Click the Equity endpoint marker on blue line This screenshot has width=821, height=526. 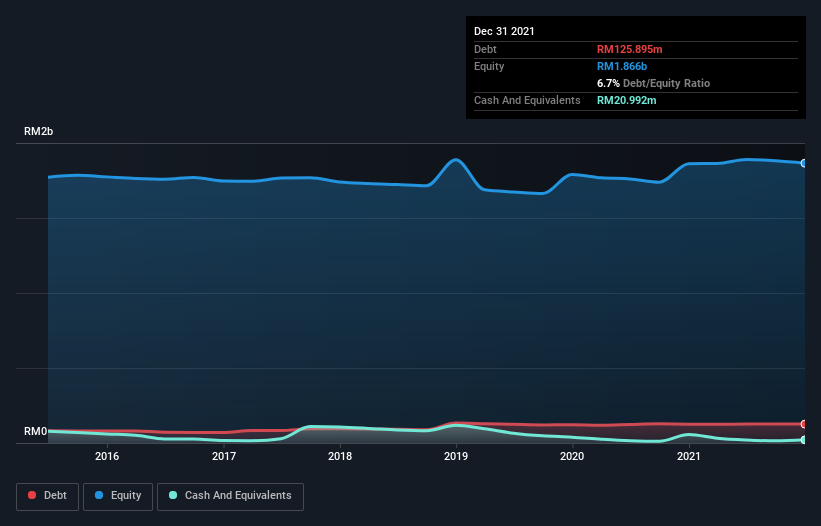coord(804,163)
